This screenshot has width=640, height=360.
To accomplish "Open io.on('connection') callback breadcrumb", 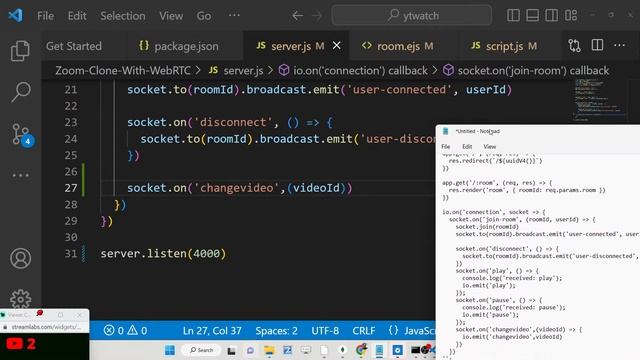I will click(353, 70).
